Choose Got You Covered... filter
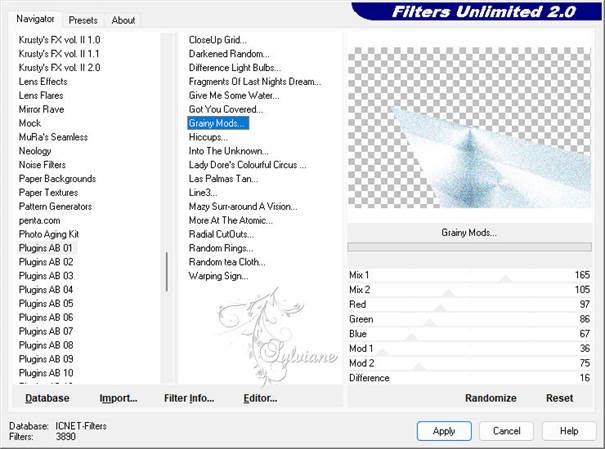605x449 pixels. (x=226, y=109)
